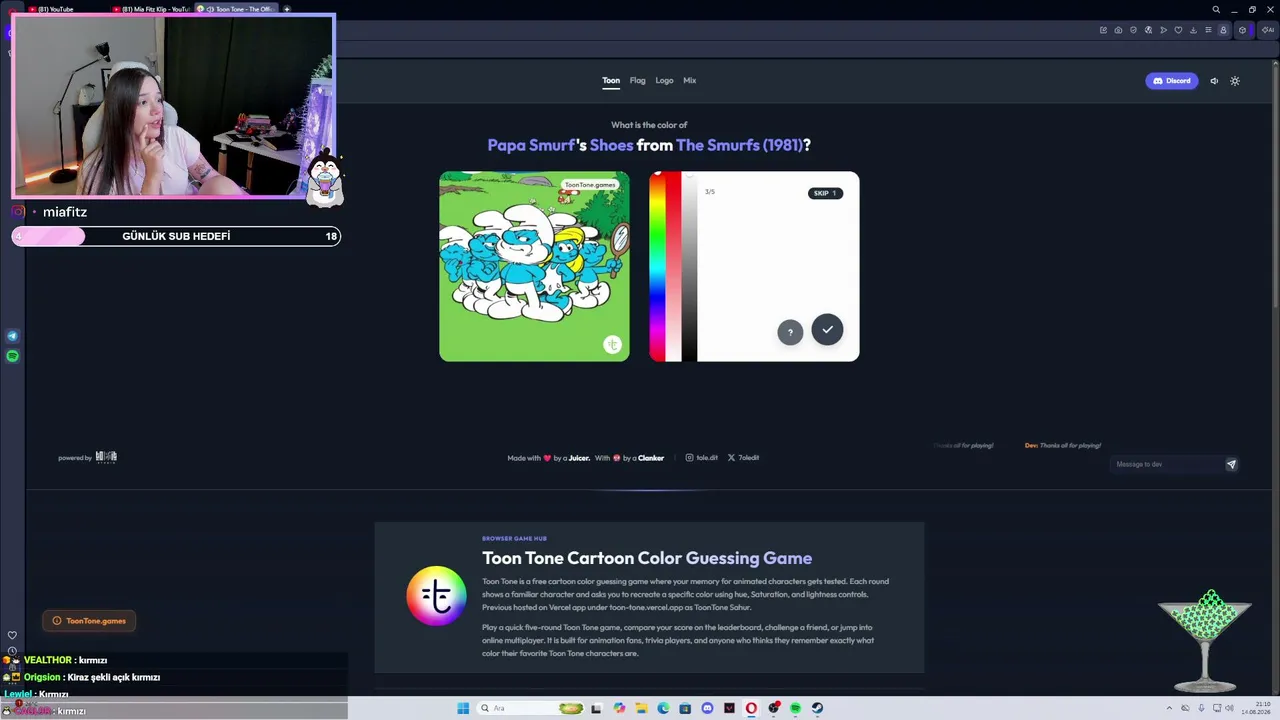Screen dimensions: 1280x720
Task: Join the Discord server
Action: click(x=1171, y=81)
